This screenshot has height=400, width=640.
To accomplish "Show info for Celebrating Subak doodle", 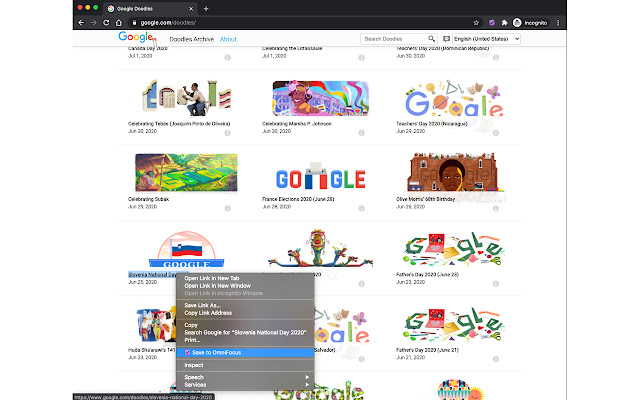I will (x=227, y=208).
